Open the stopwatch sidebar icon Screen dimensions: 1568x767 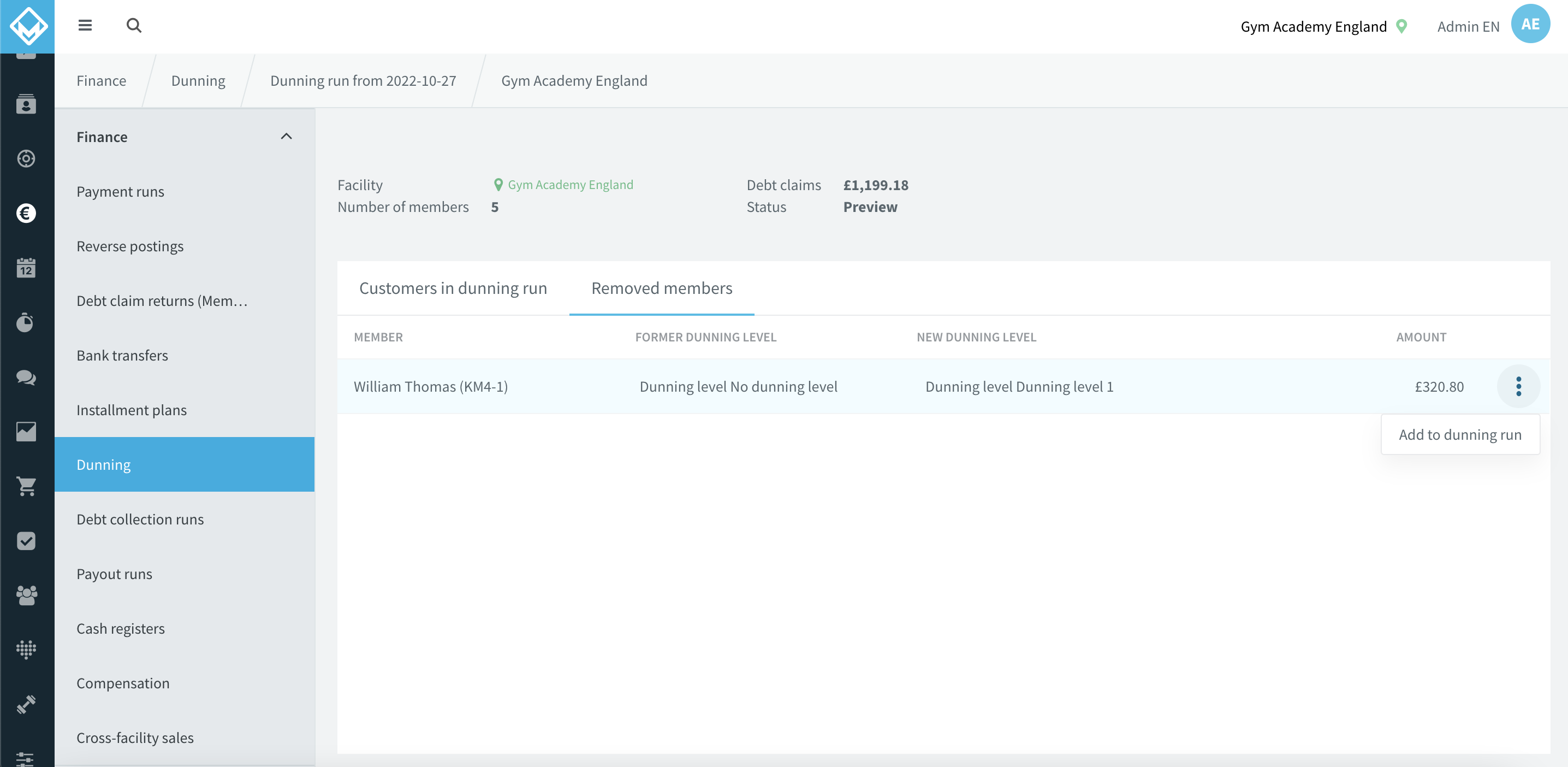(x=26, y=322)
